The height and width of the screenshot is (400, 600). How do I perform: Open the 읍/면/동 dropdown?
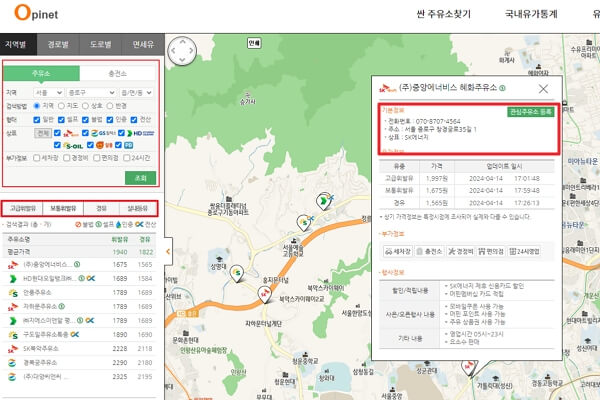pyautogui.click(x=137, y=93)
